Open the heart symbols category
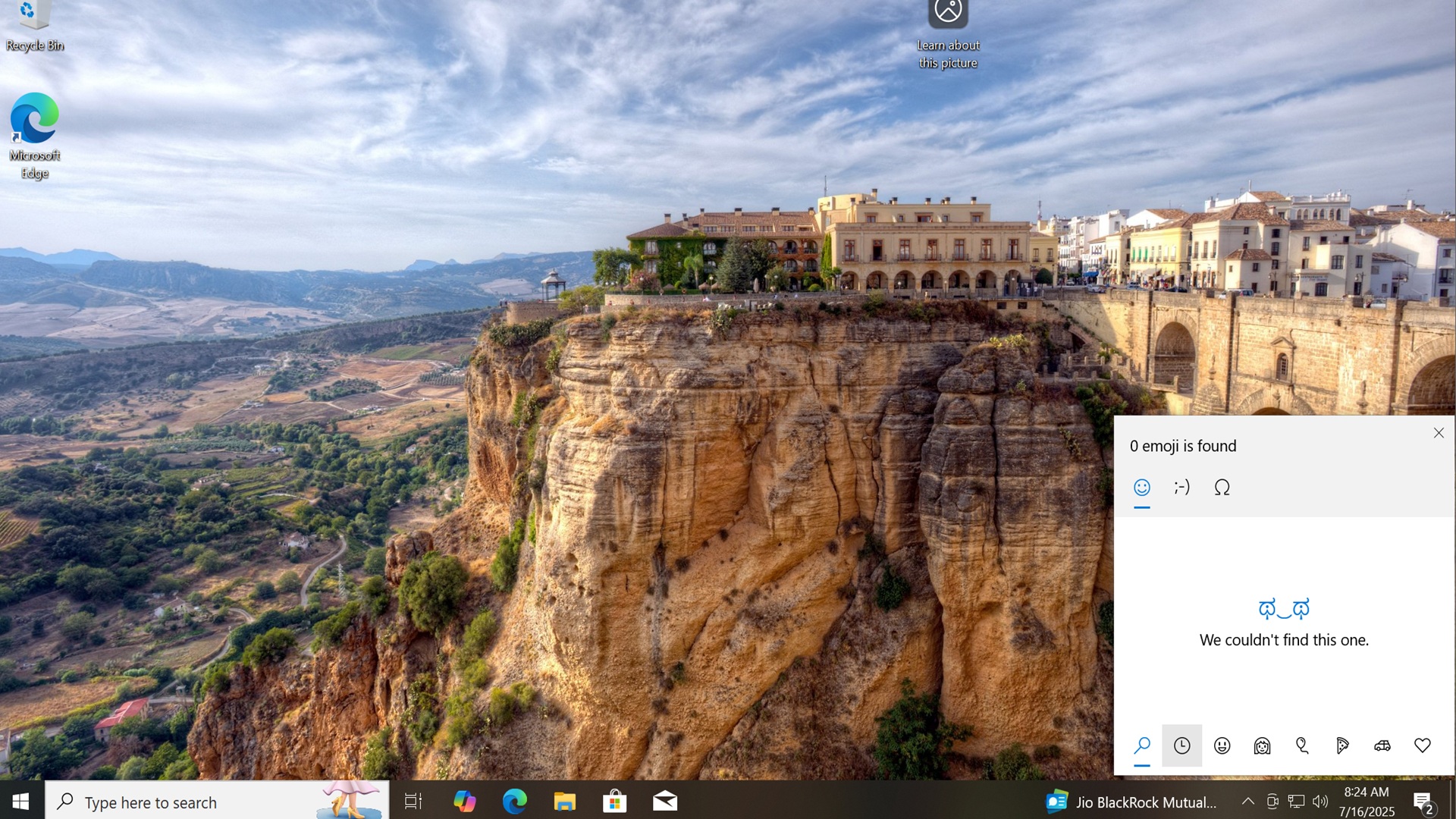The width and height of the screenshot is (1456, 819). coord(1422,745)
